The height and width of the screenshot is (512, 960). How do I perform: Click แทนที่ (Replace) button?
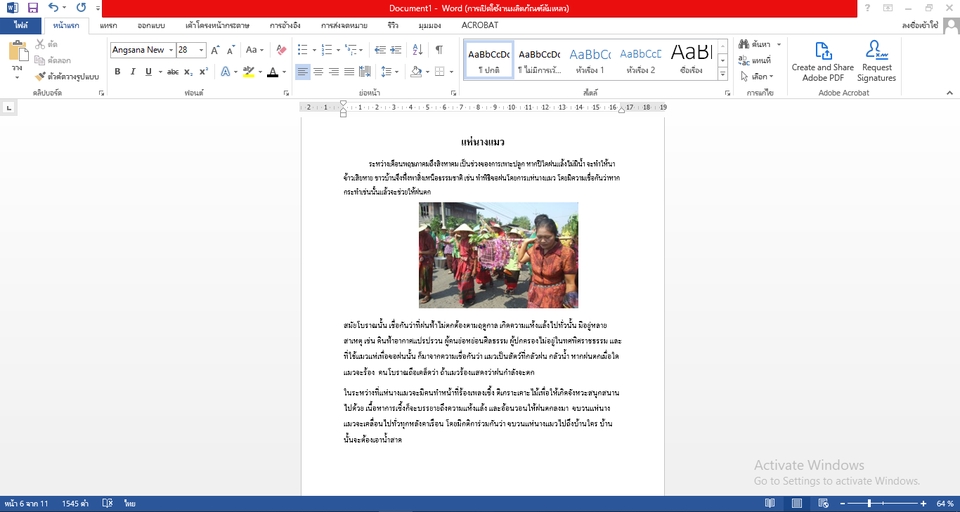pos(756,61)
